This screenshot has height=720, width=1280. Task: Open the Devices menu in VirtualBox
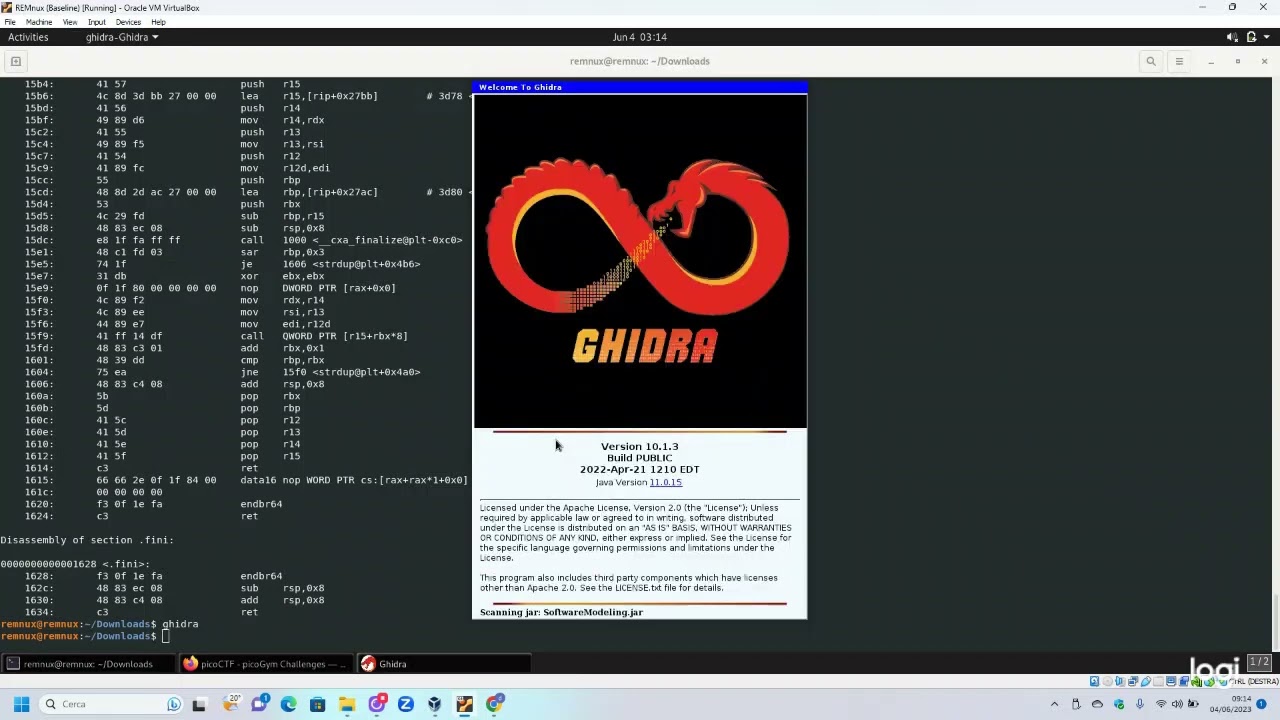[128, 22]
